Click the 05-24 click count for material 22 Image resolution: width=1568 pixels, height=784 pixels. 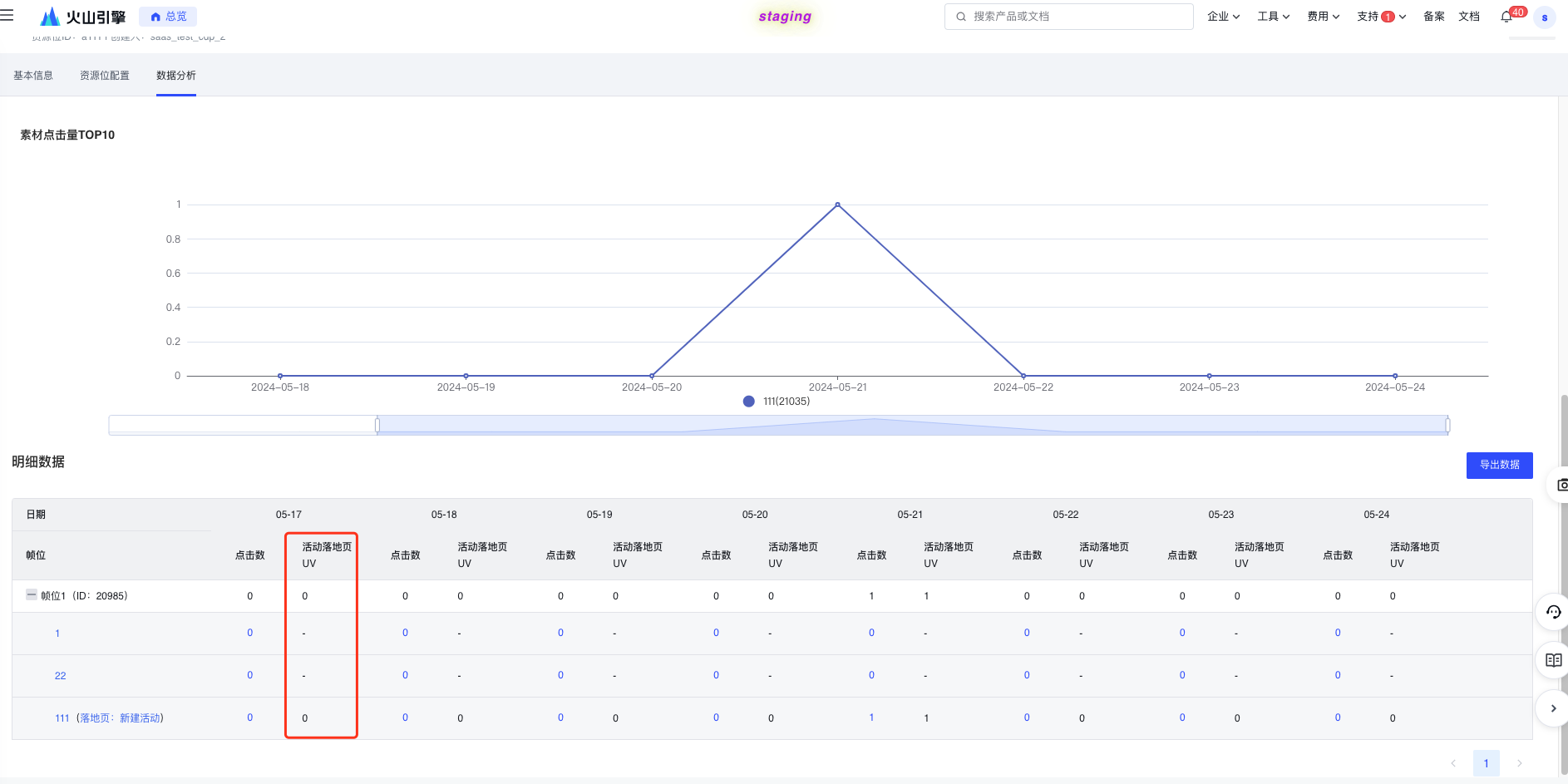[1338, 675]
